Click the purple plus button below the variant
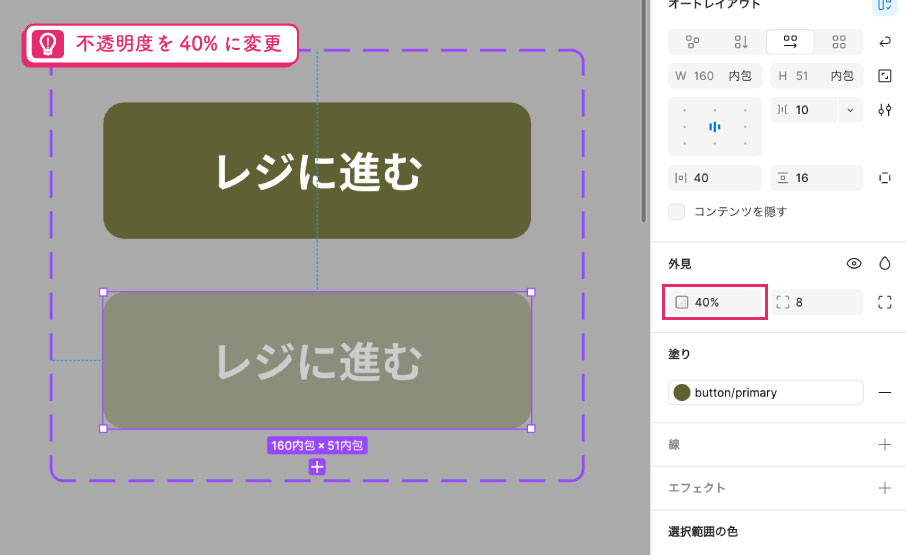Screen dimensions: 906x555 coord(317,467)
